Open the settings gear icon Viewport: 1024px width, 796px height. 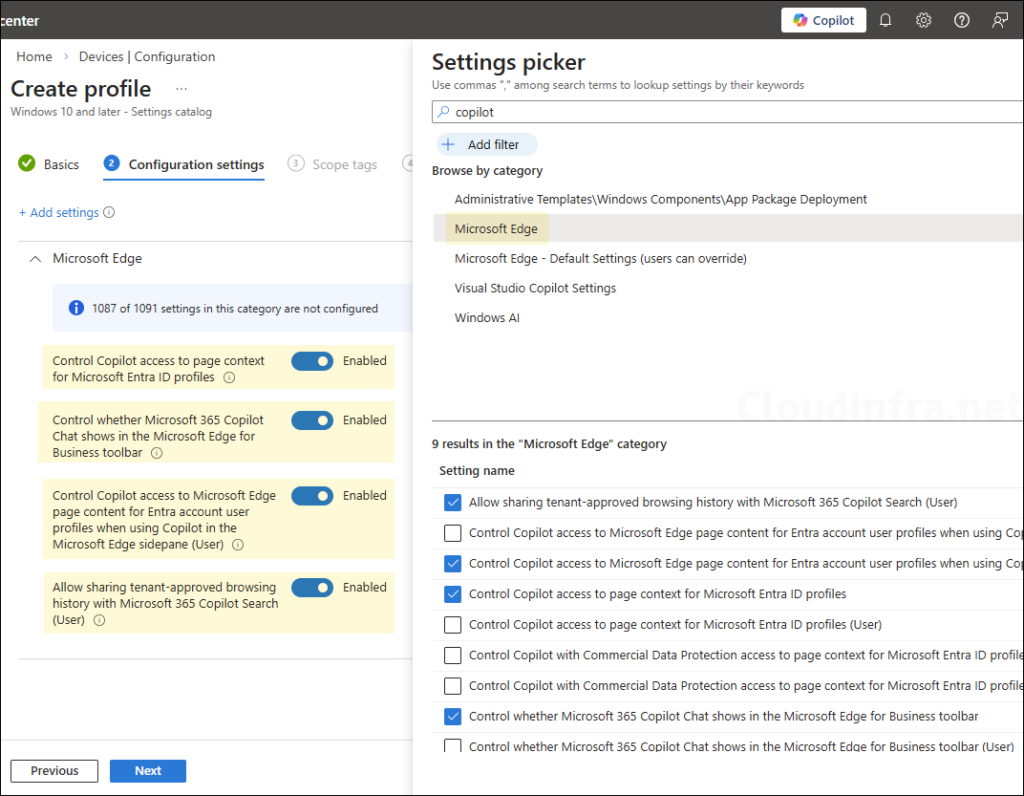click(923, 20)
